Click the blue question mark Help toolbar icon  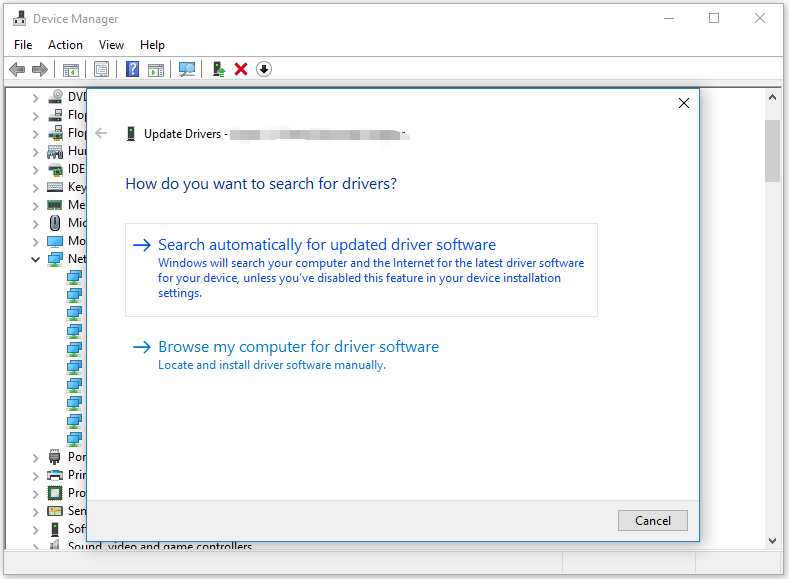(132, 69)
